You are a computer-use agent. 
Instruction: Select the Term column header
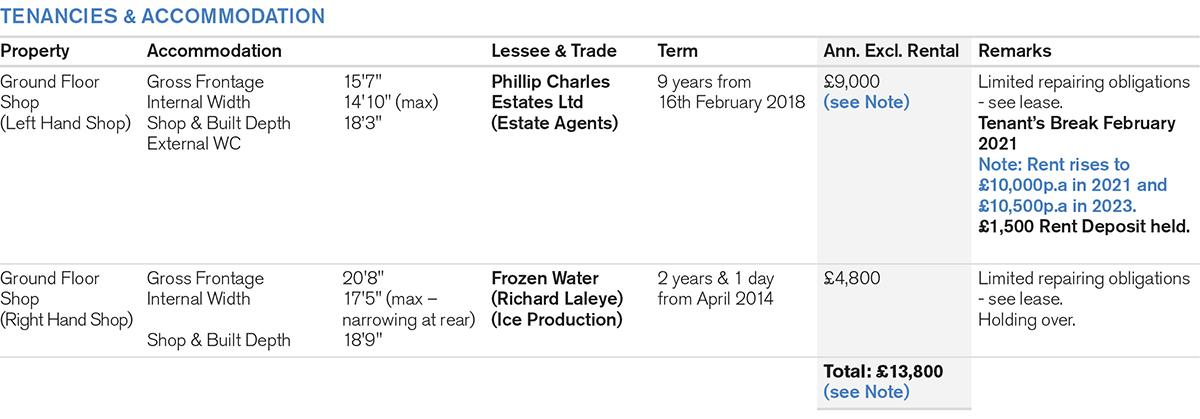click(678, 51)
